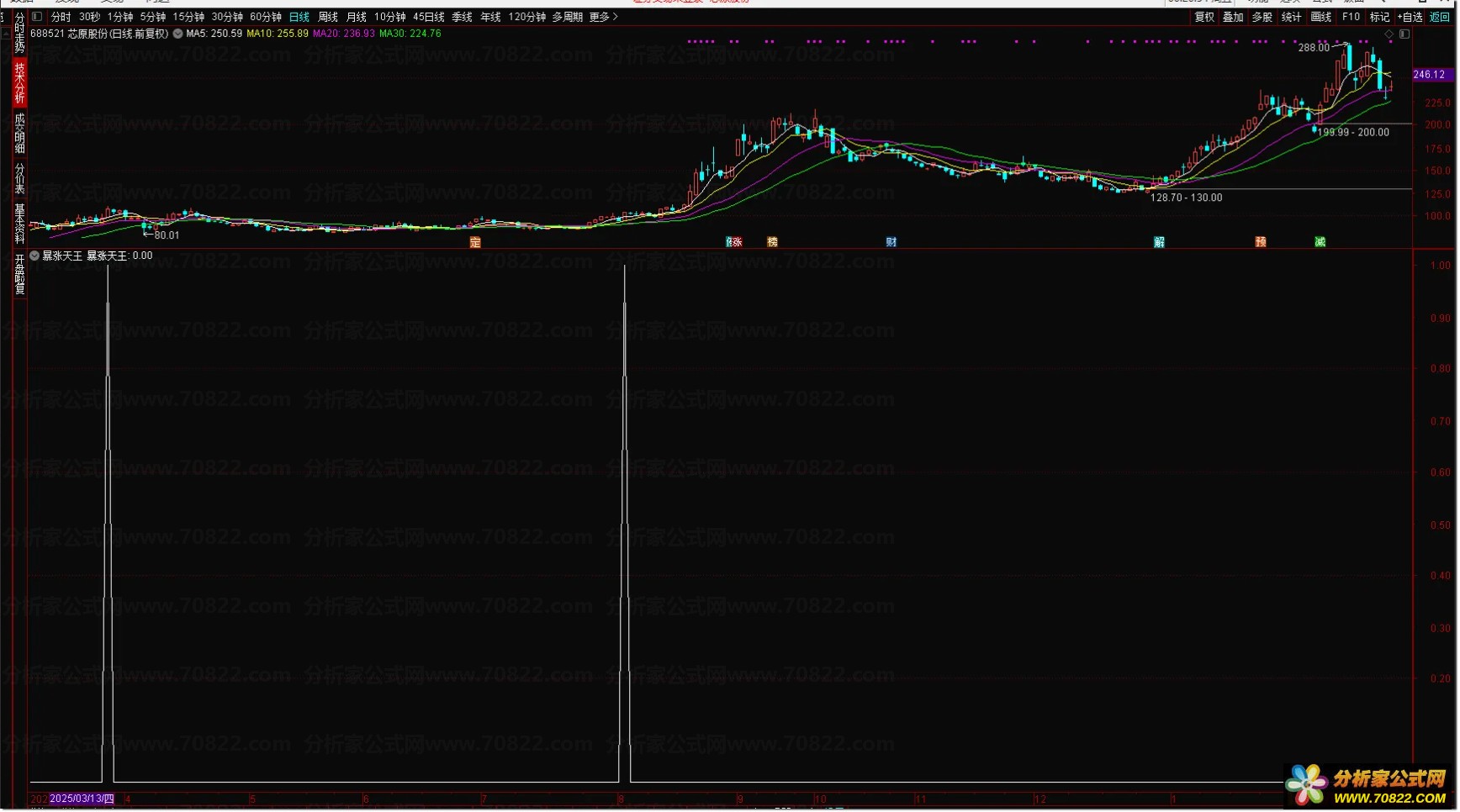1460x812 pixels.
Task: Expand the 更多 periods menu
Action: [x=604, y=17]
